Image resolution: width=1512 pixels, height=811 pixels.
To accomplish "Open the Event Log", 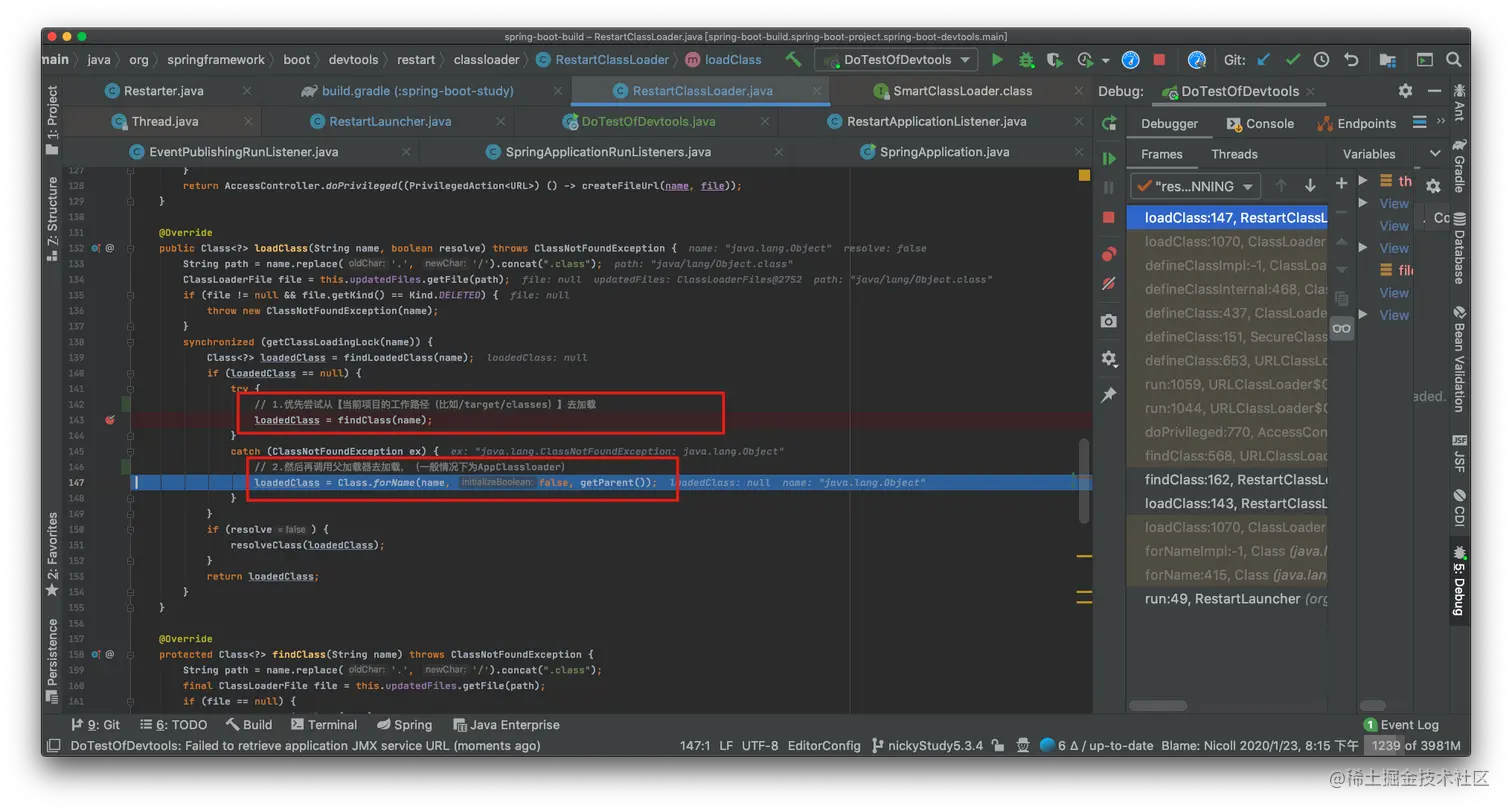I will 1400,724.
